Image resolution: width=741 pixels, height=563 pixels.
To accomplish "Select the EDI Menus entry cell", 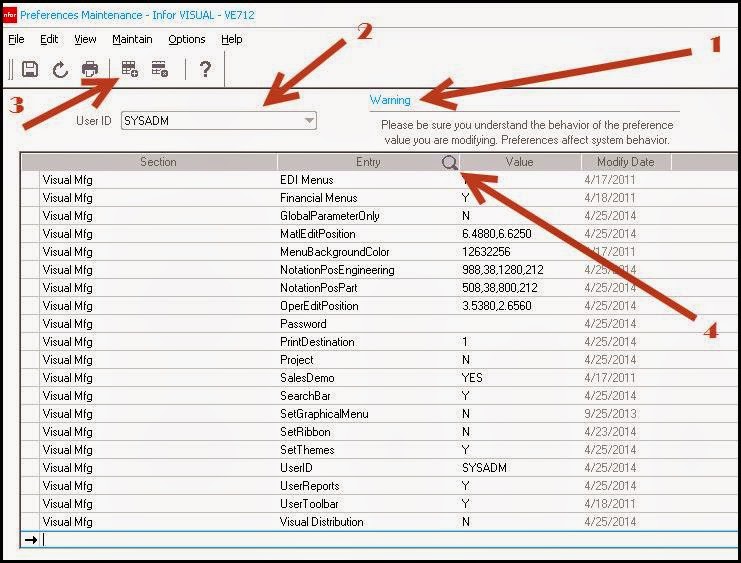I will pos(368,180).
